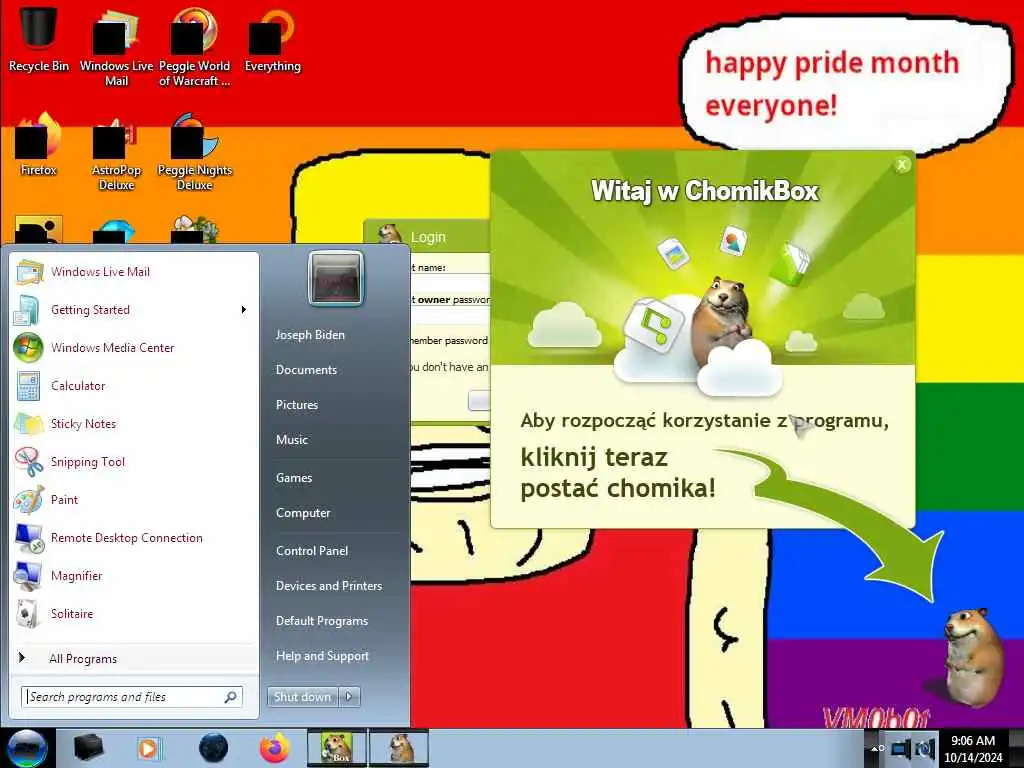
Task: Open shut down options arrow
Action: pyautogui.click(x=349, y=697)
